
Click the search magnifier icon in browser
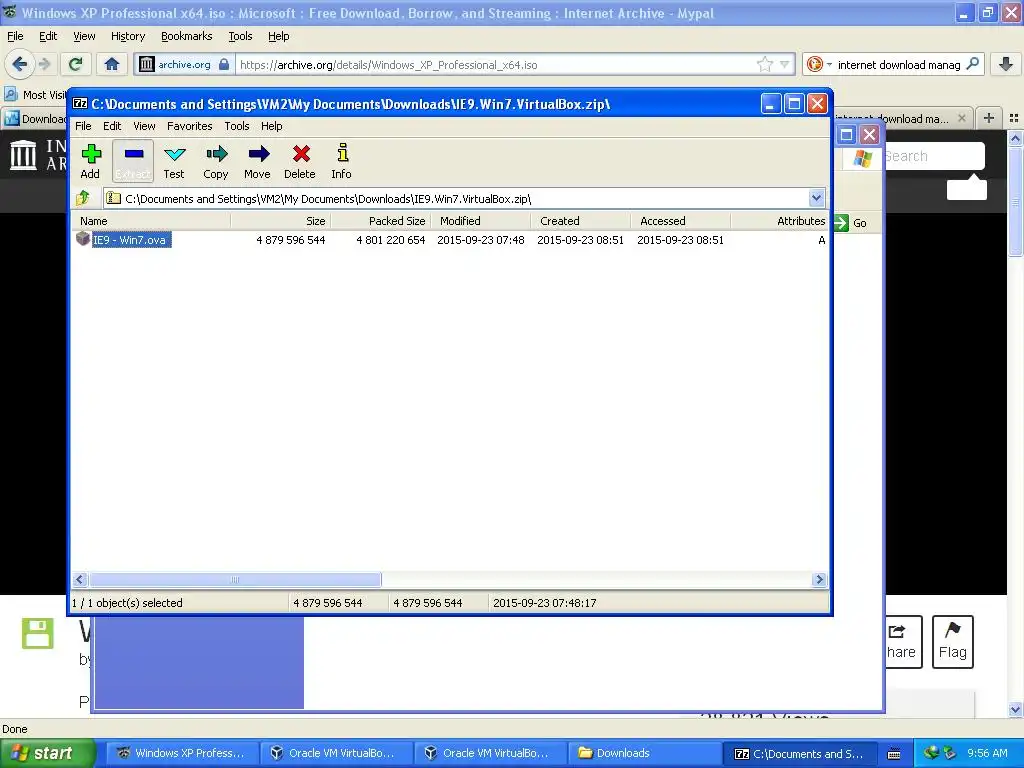pos(972,64)
